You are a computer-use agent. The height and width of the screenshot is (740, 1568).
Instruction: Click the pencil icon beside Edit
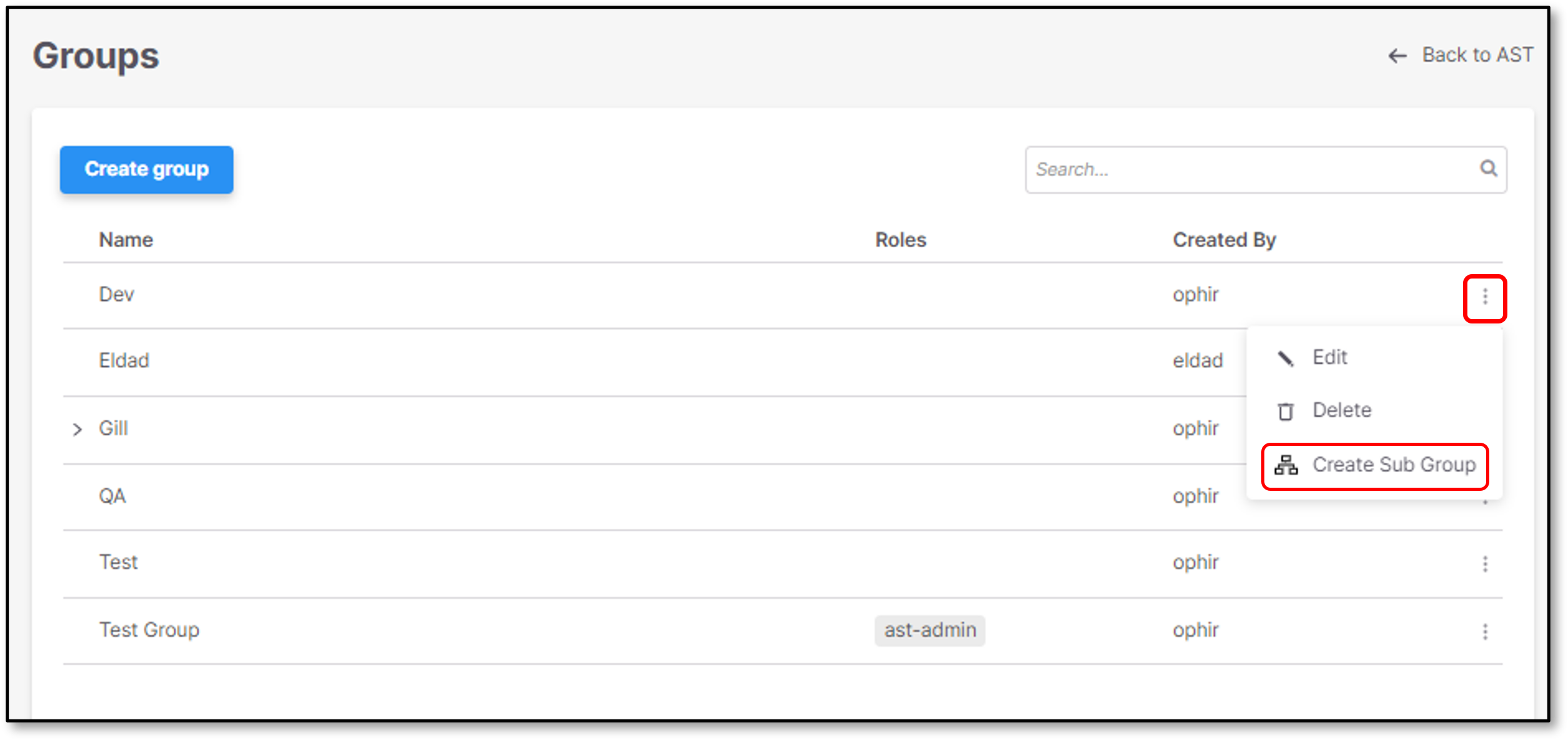1285,358
